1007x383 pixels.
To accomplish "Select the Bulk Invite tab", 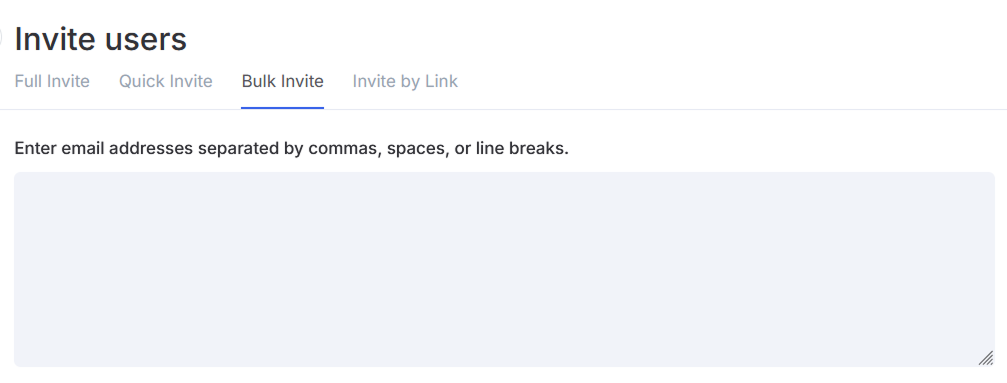I will pos(283,82).
